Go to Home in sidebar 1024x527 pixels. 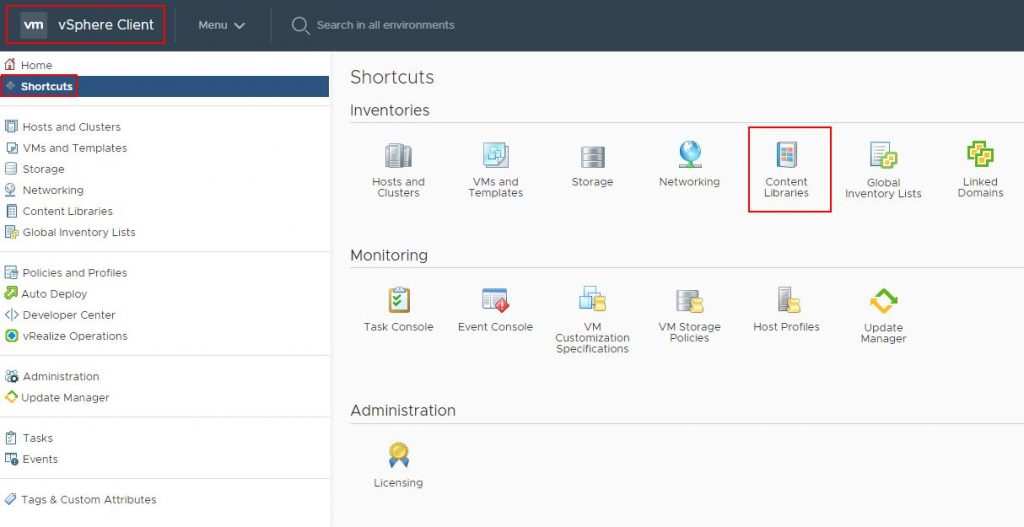37,65
